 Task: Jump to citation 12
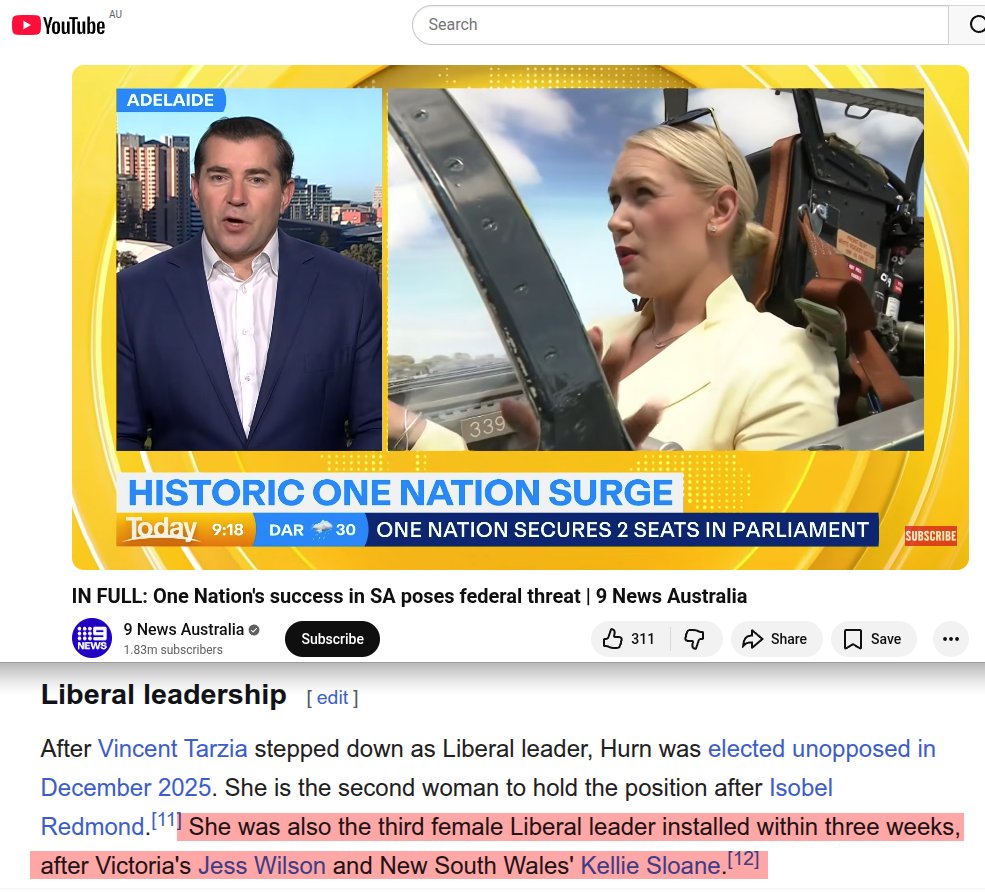[744, 859]
